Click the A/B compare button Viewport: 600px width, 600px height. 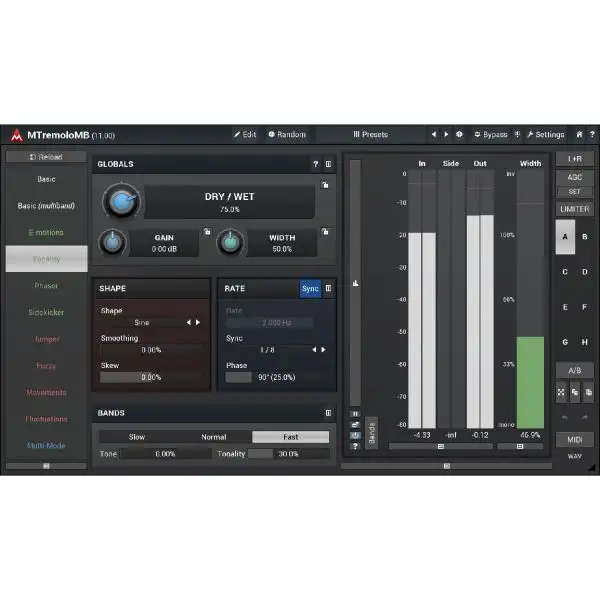point(574,370)
